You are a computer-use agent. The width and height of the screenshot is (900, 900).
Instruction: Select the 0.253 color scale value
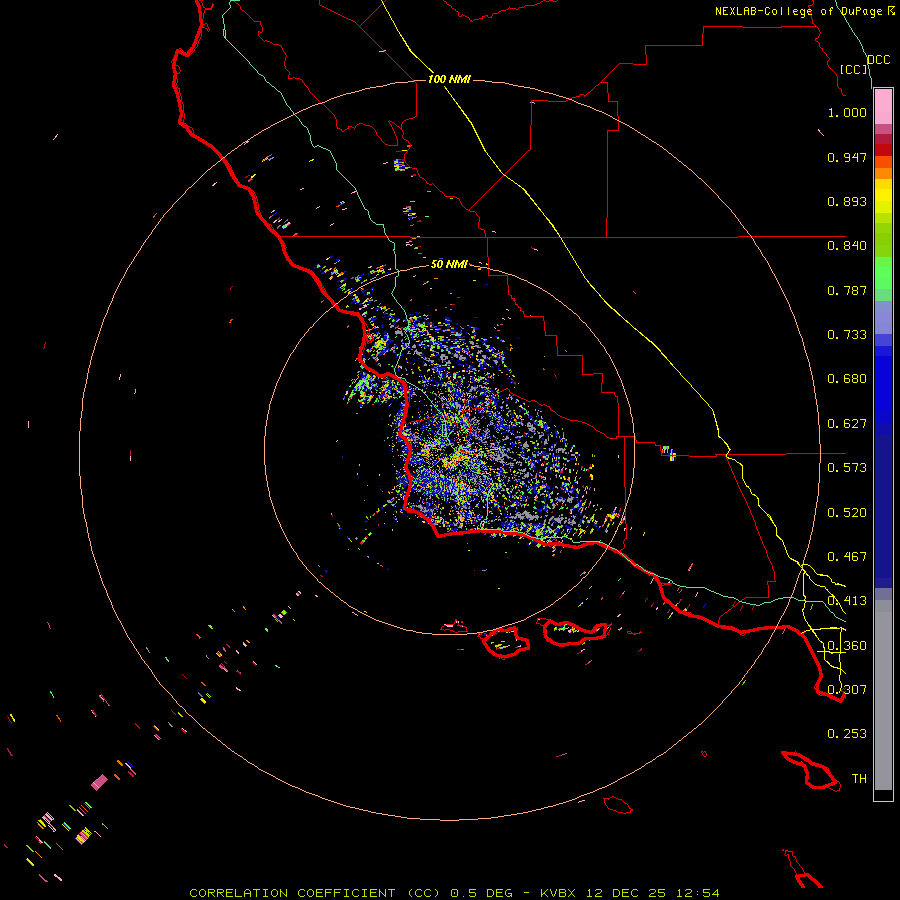[847, 734]
